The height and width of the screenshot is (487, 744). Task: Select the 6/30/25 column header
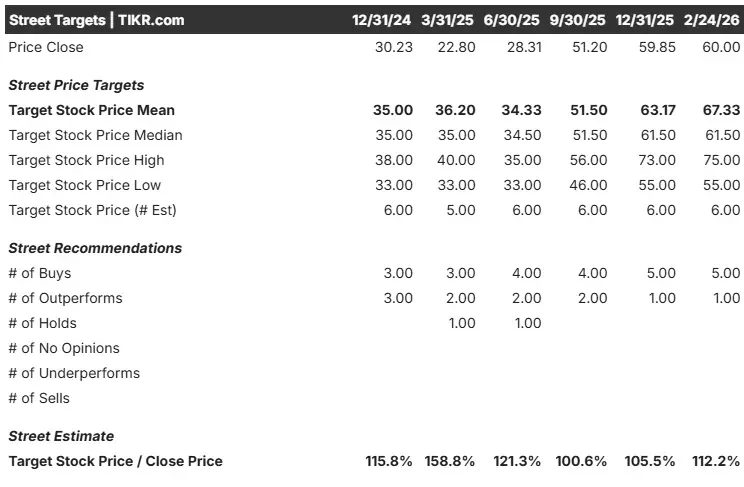[512, 20]
